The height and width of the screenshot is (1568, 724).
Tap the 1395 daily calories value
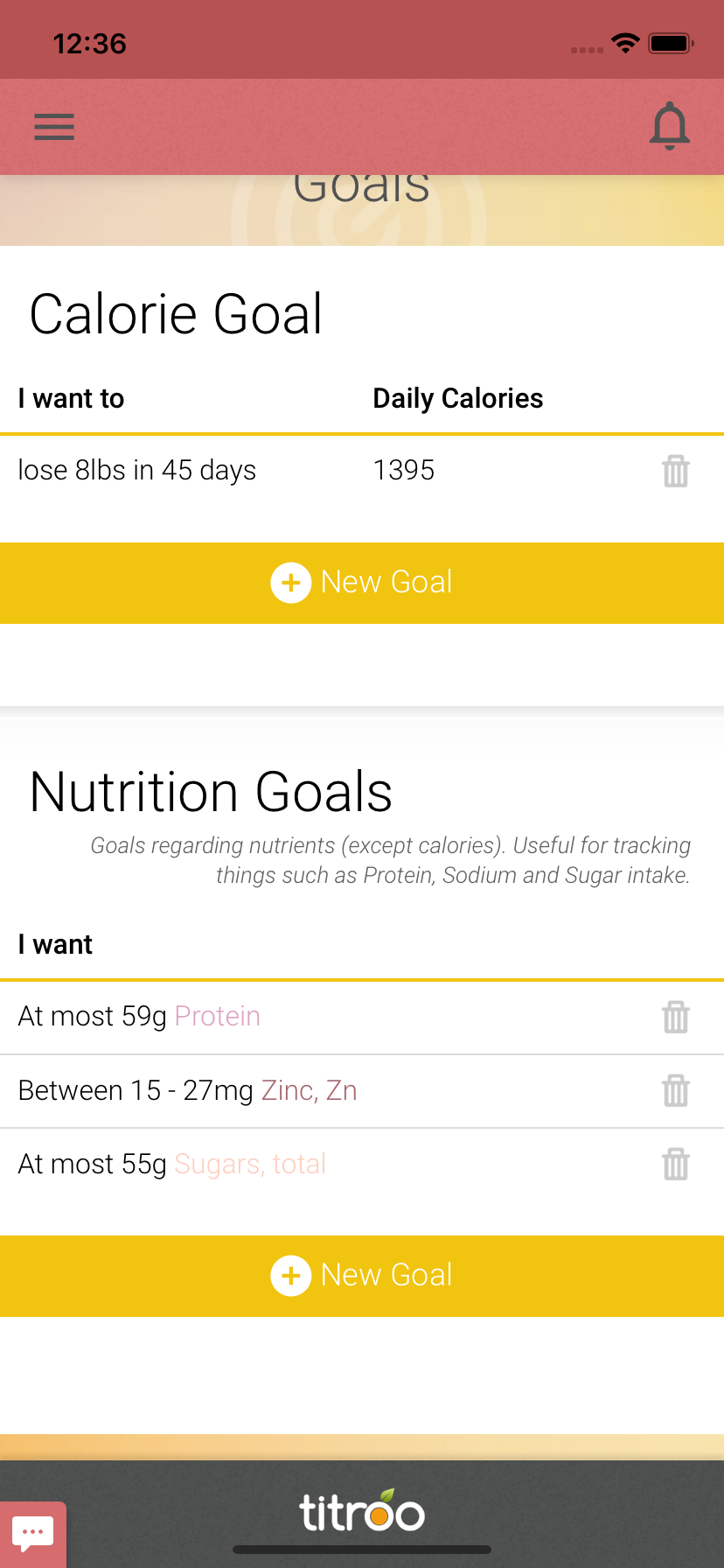click(x=404, y=471)
